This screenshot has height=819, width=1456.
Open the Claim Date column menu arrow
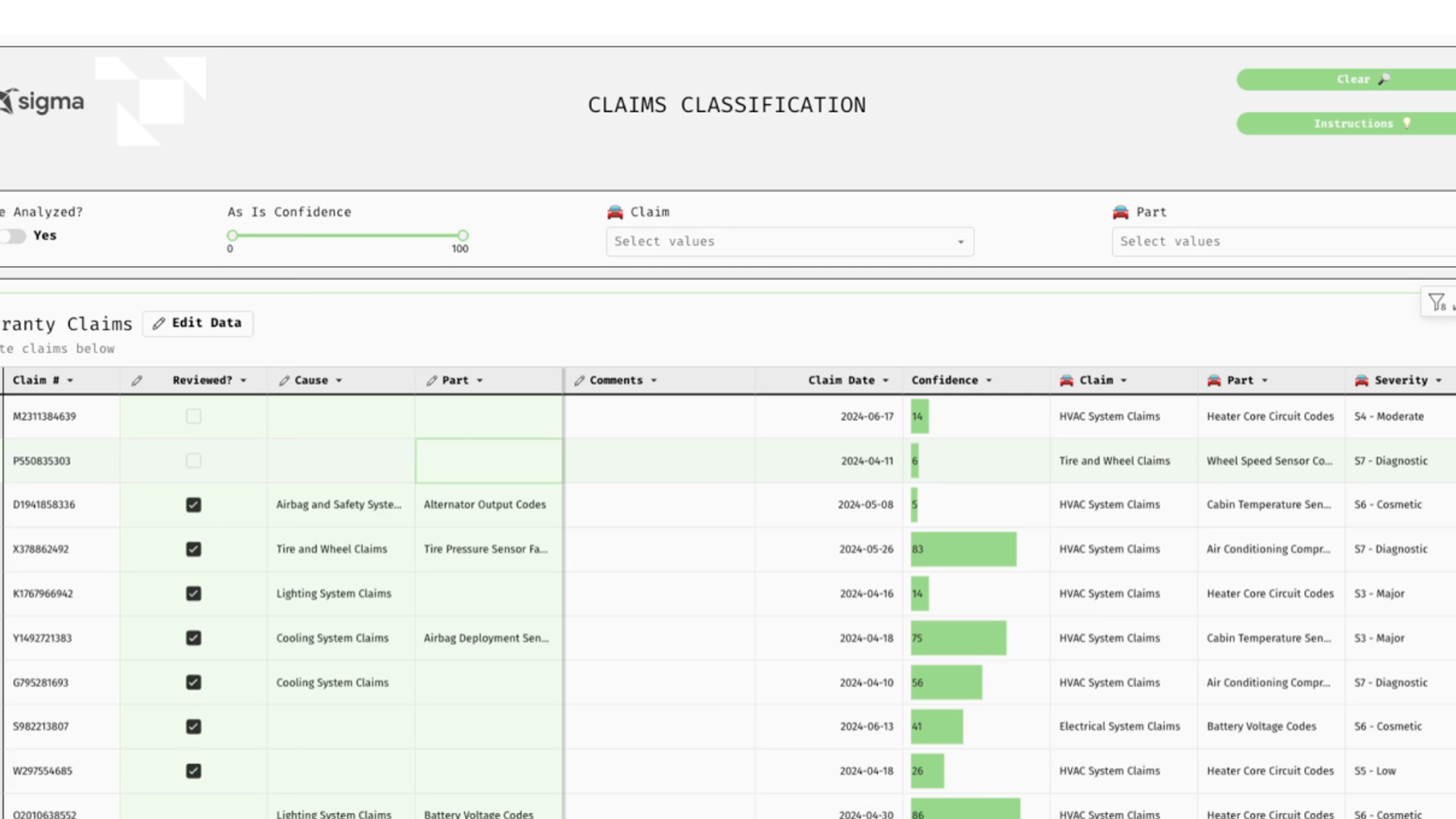(x=886, y=381)
